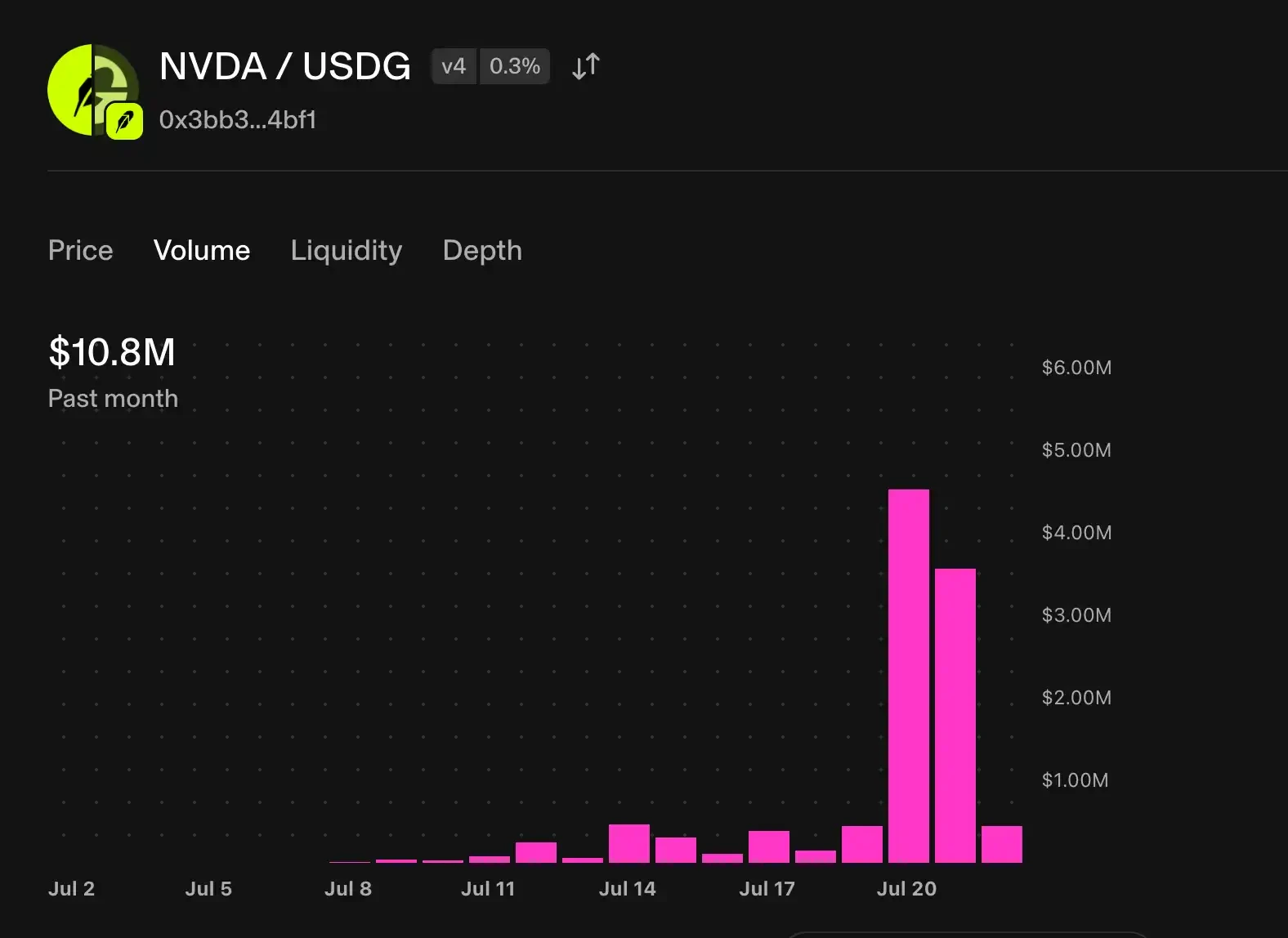This screenshot has width=1288, height=938.
Task: Click the Jul 11 date label
Action: tap(488, 889)
